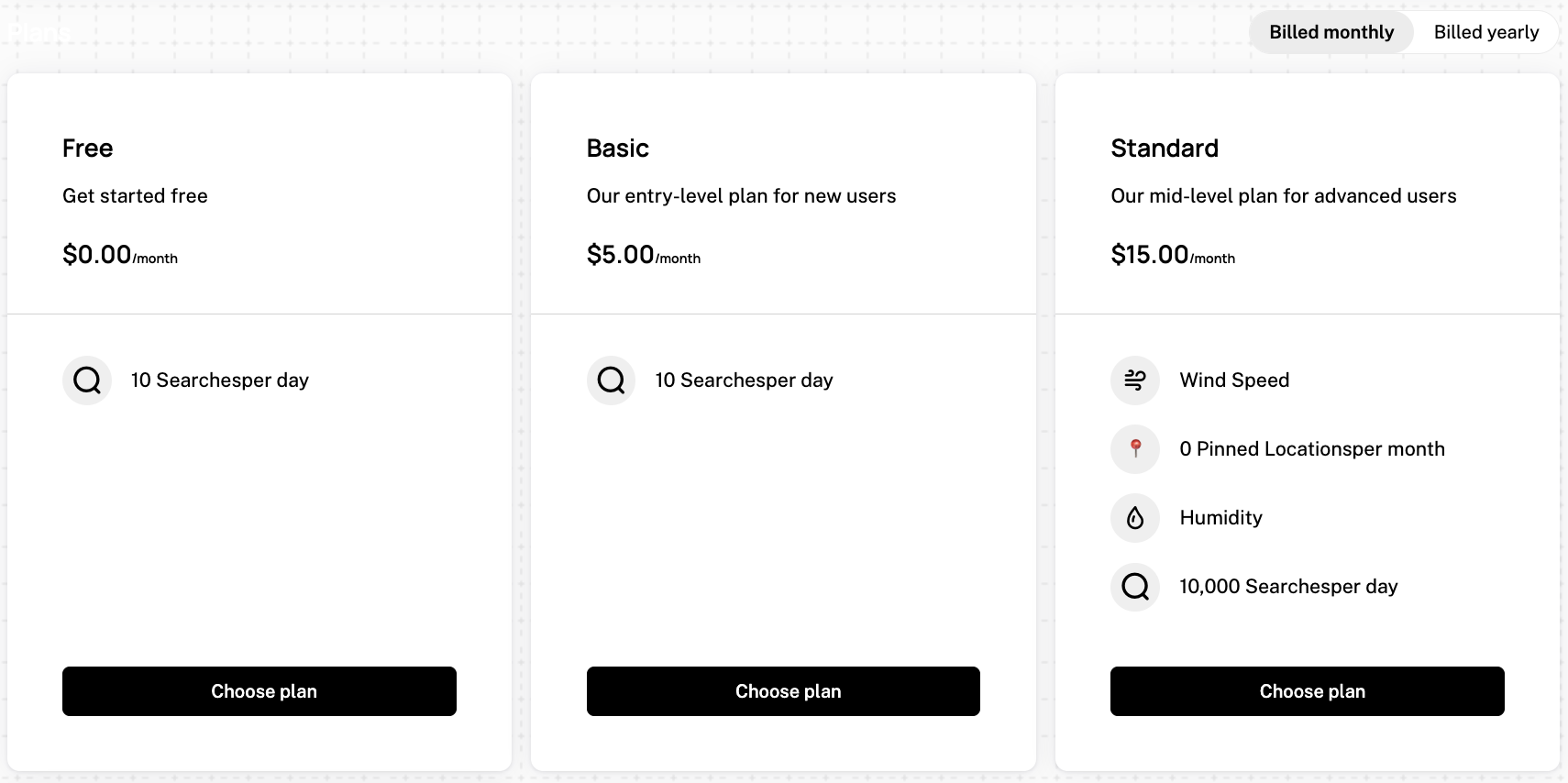Click the Get started free text
1568x783 pixels.
pyautogui.click(x=135, y=195)
